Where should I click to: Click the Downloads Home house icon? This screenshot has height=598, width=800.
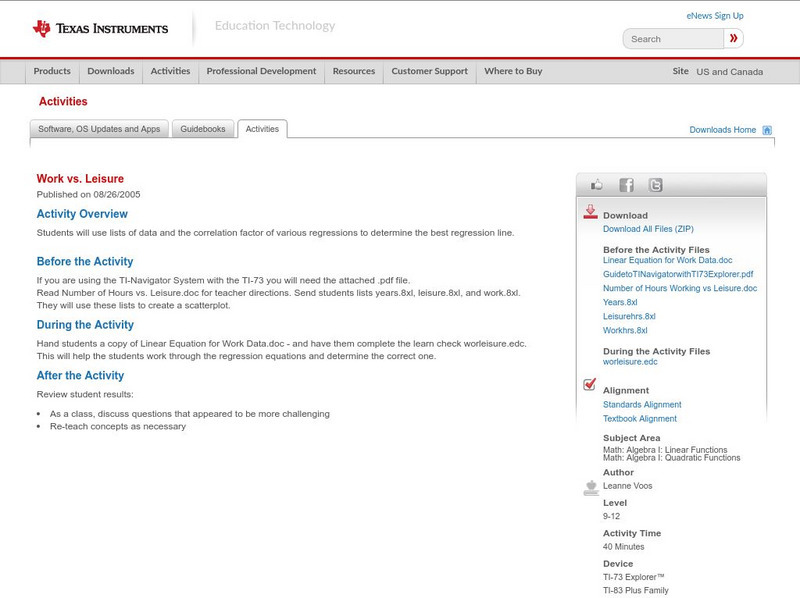click(x=767, y=130)
